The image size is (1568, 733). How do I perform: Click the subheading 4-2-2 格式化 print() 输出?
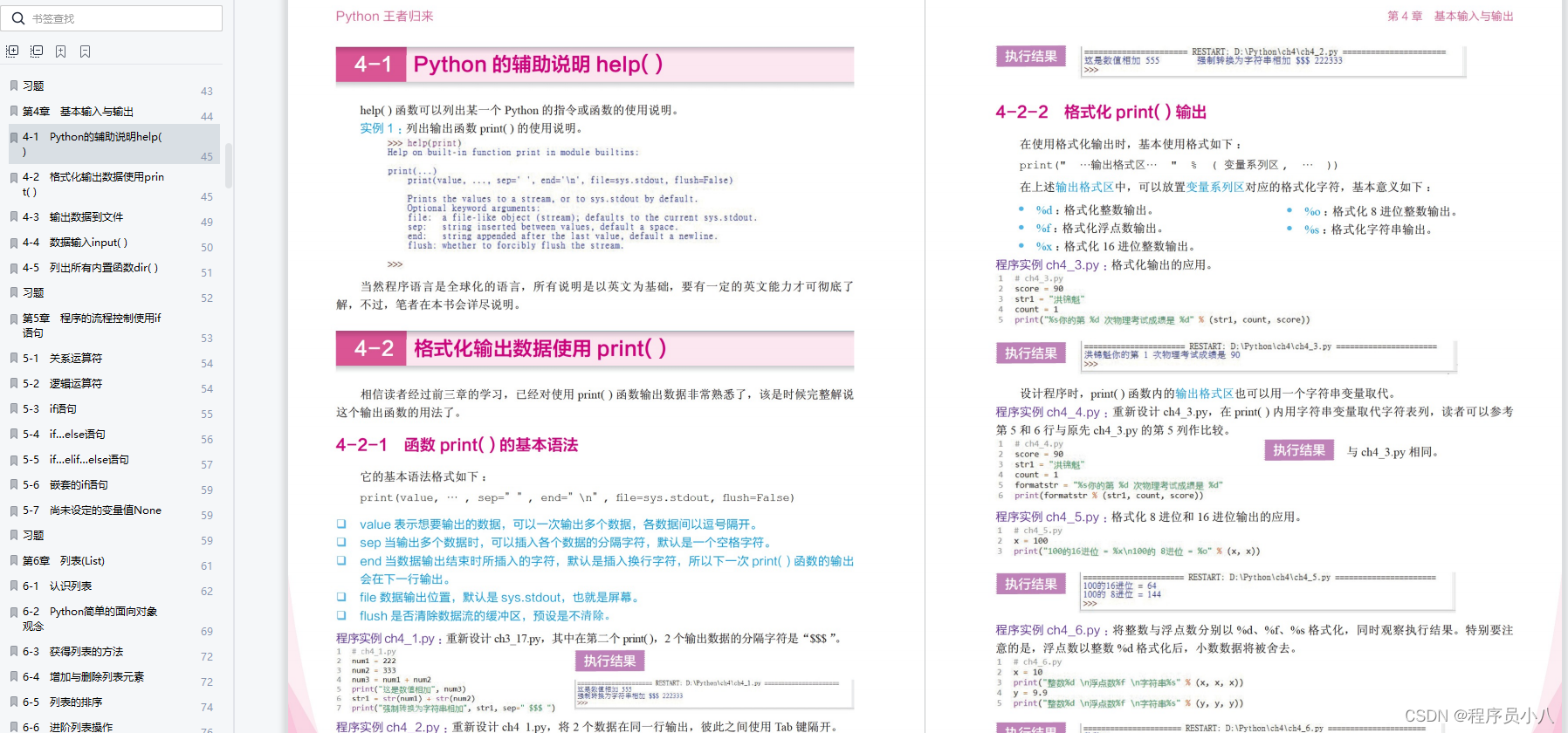pos(1101,112)
